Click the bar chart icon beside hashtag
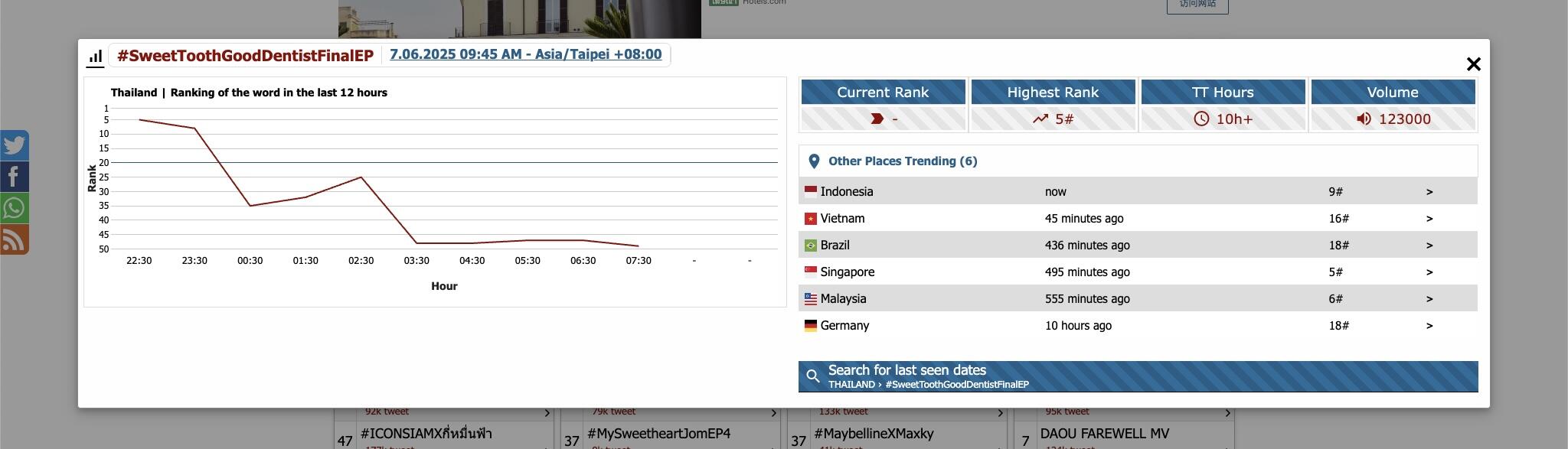The image size is (1568, 449). 95,57
